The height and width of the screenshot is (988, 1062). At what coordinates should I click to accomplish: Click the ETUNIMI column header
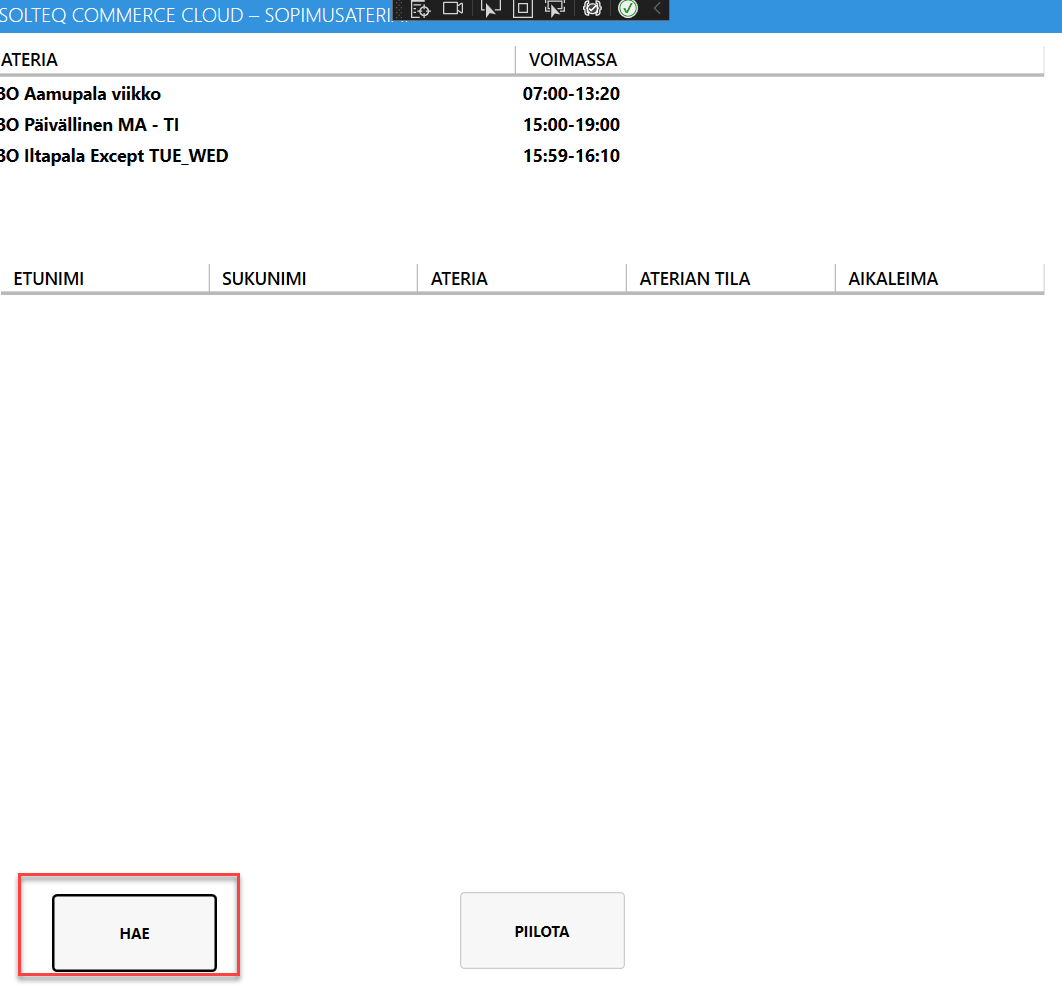49,279
